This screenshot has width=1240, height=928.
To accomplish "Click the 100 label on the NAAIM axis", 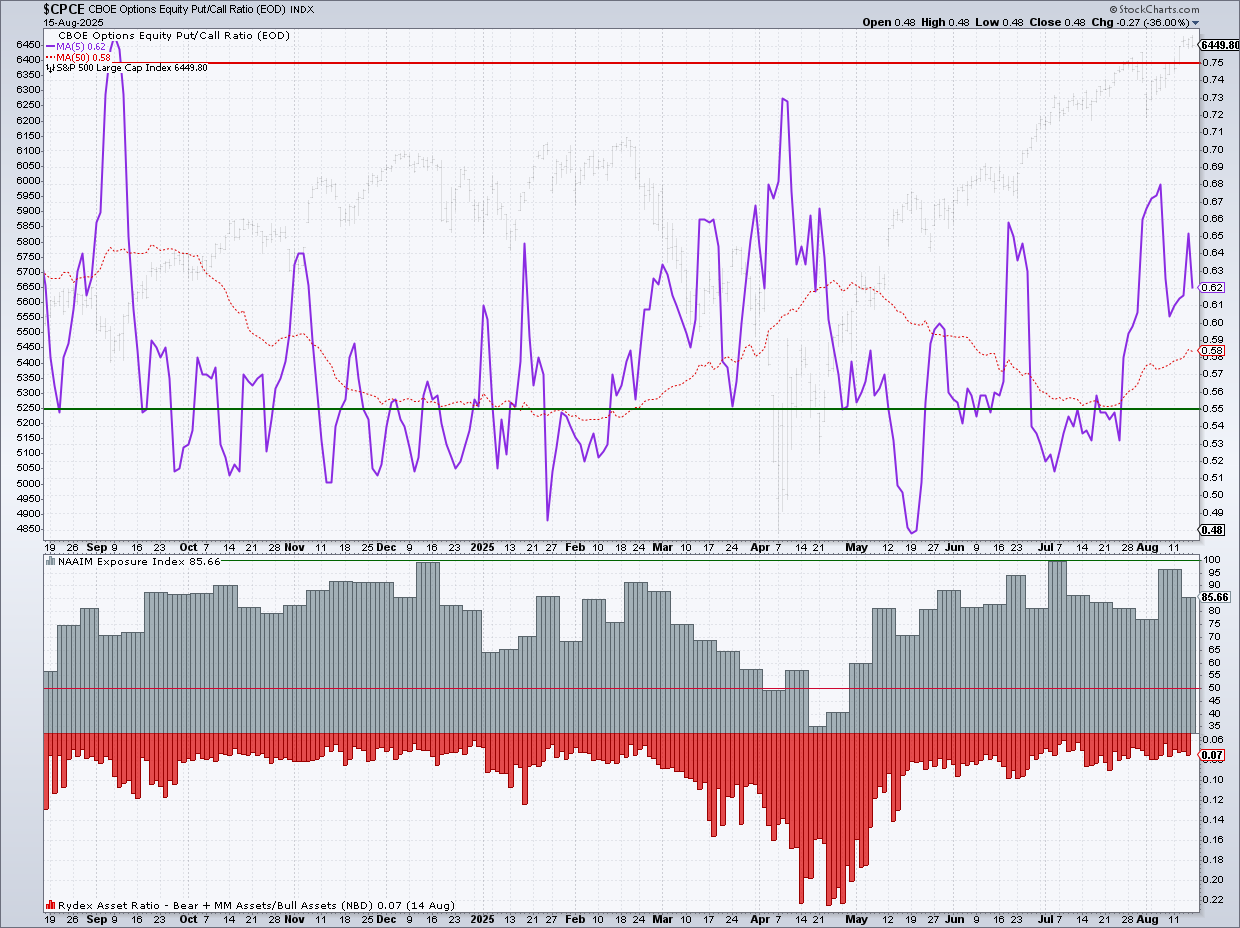I will [1211, 560].
